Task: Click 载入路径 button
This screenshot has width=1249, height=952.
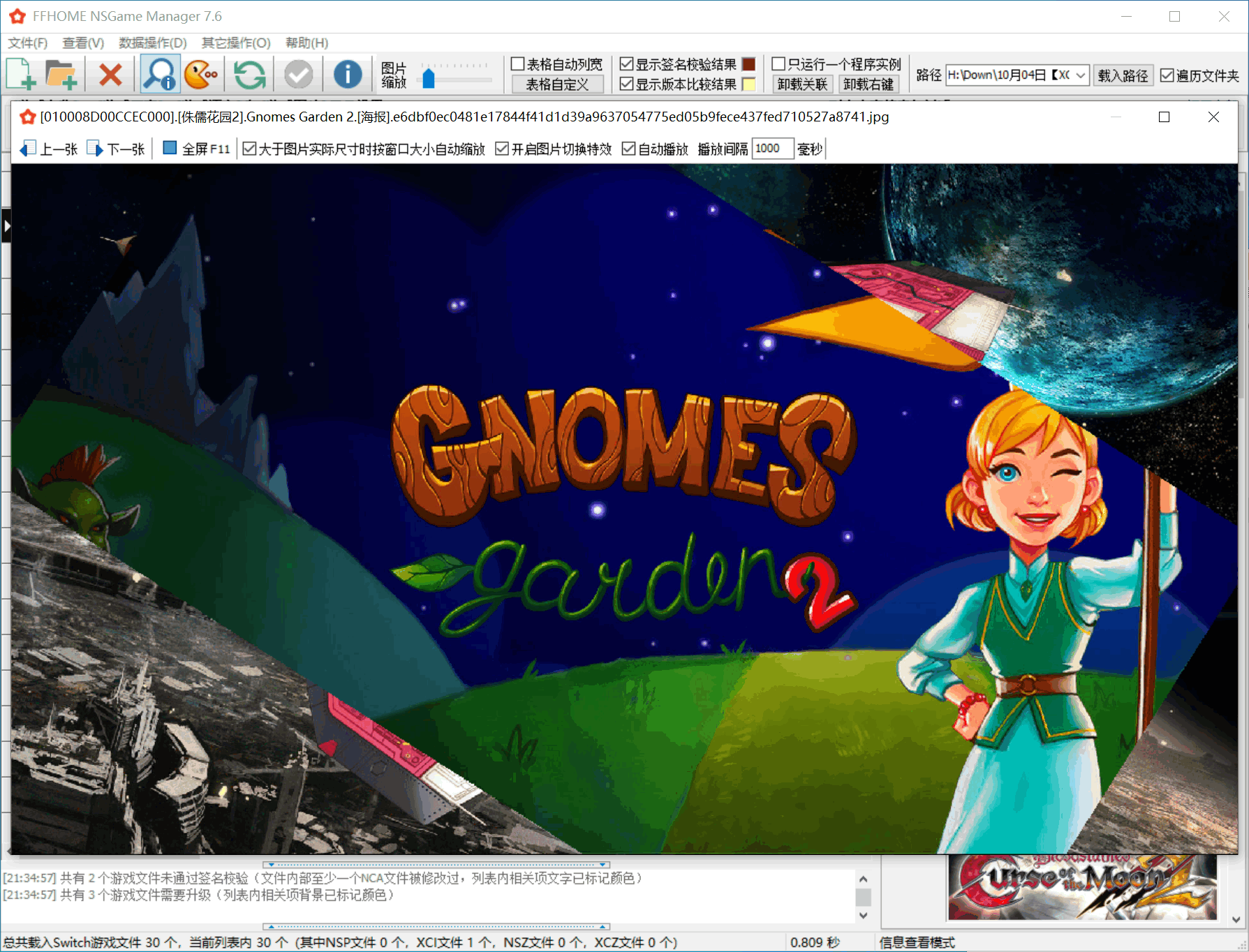Action: (x=1123, y=75)
